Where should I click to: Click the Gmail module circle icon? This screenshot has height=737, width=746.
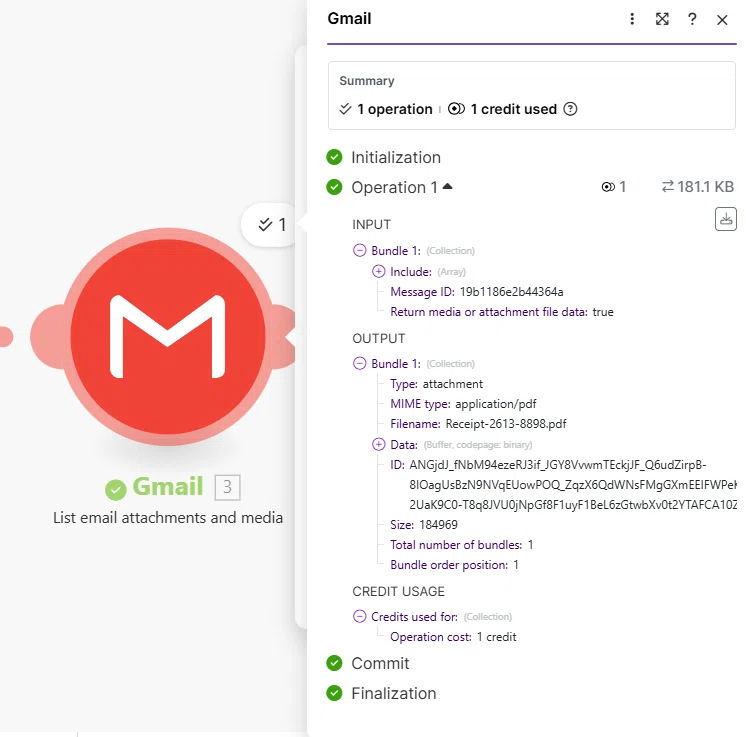[167, 337]
